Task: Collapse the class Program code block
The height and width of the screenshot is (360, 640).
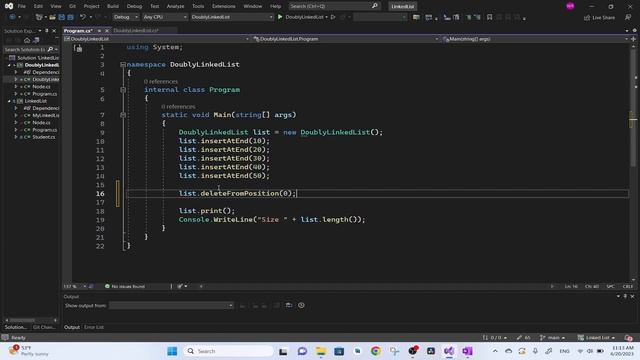Action: click(x=123, y=90)
